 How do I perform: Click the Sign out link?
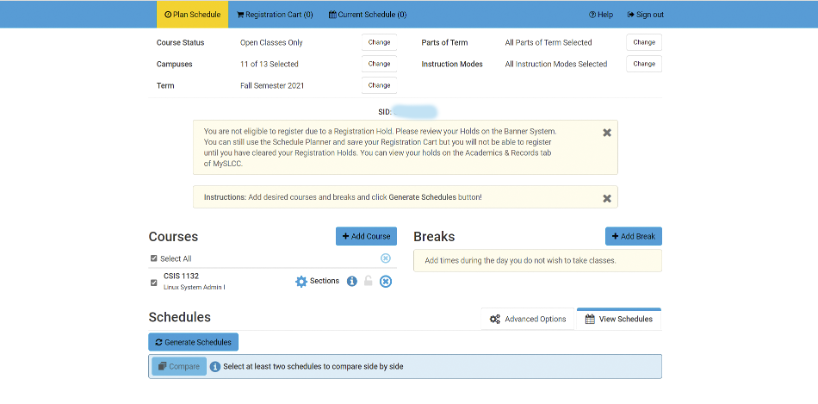click(645, 15)
